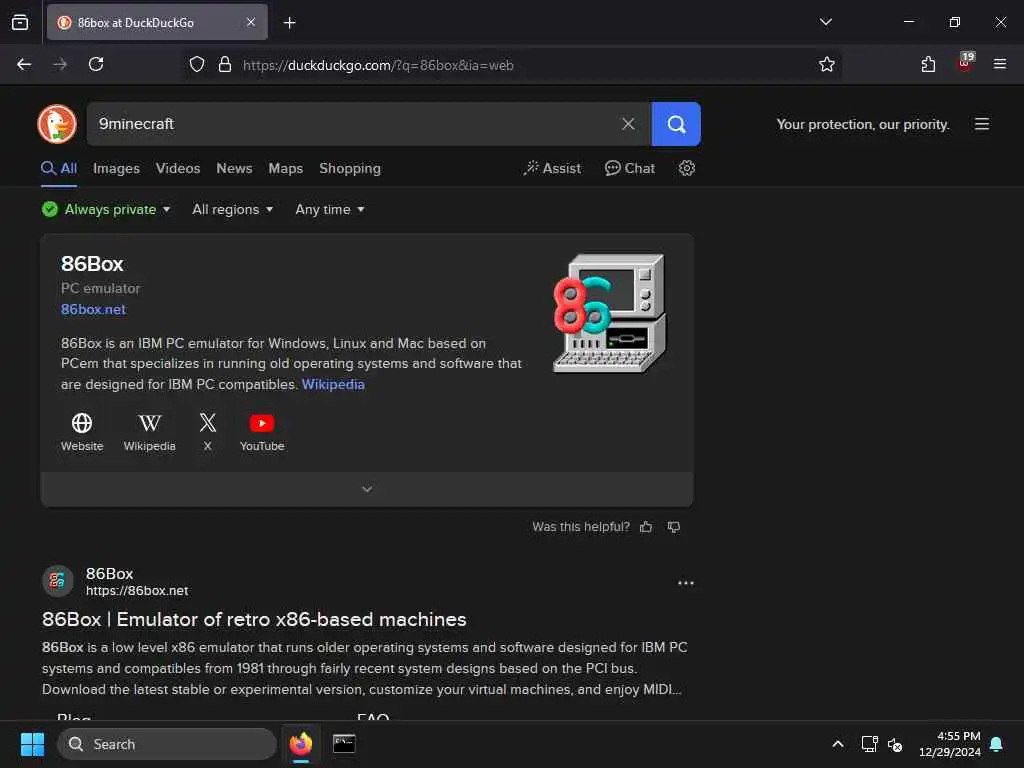The height and width of the screenshot is (768, 1024).
Task: Clear the search box text
Action: coord(628,124)
